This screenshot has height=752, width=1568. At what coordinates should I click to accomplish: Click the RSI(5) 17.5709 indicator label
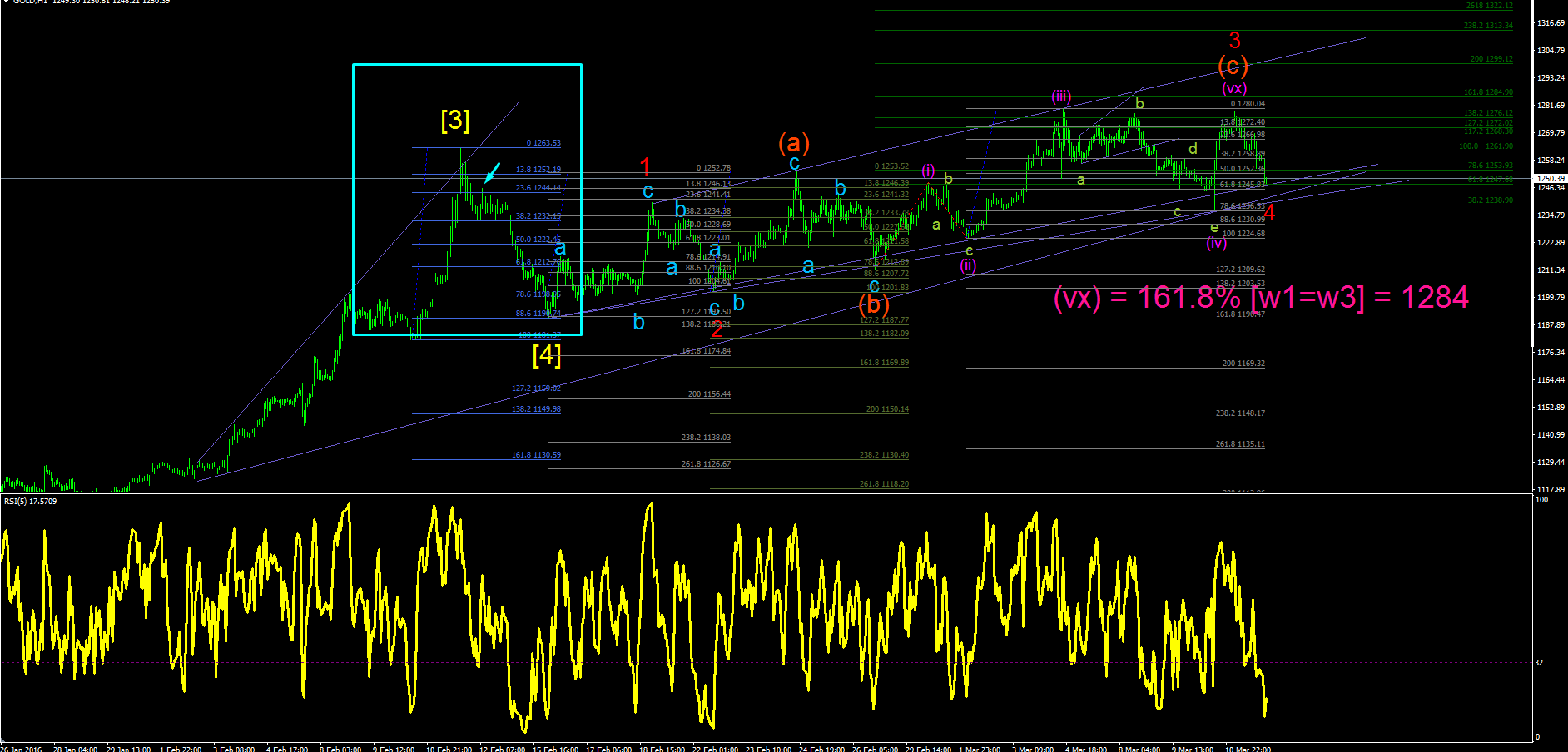coord(31,502)
